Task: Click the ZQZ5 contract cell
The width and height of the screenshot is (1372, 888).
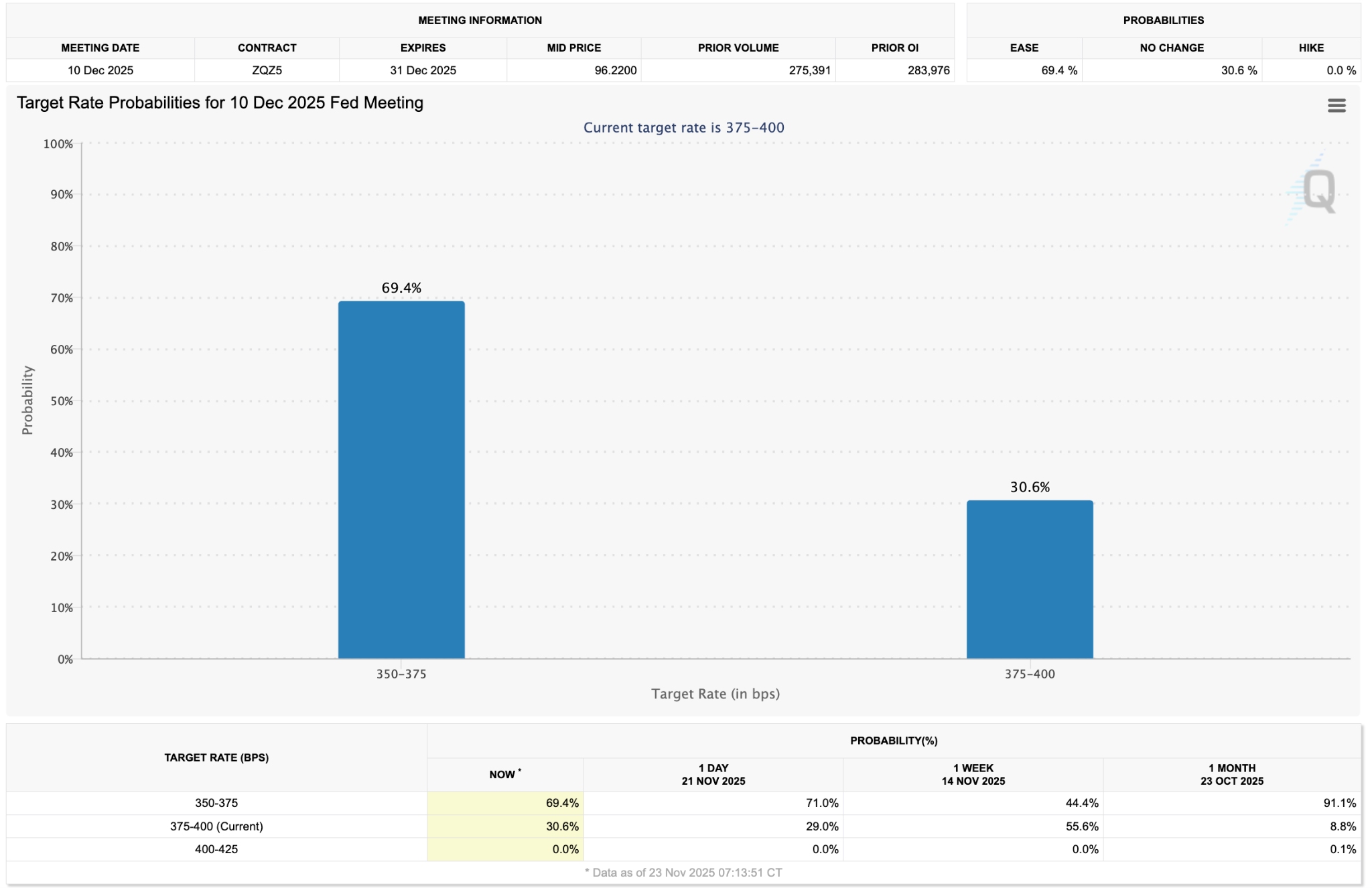Action: coord(267,70)
